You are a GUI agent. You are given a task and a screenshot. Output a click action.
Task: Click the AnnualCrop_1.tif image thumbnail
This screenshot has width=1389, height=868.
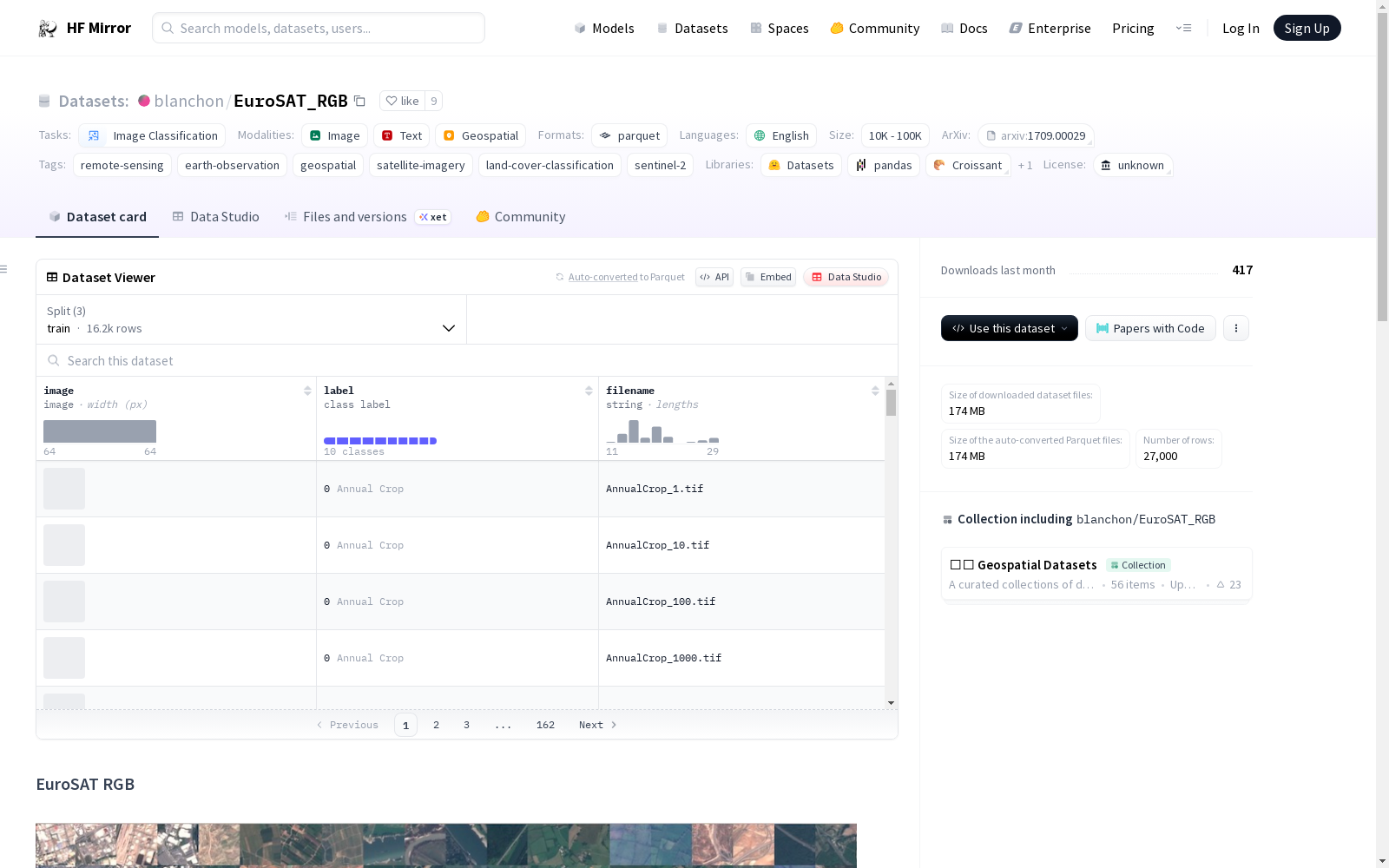click(64, 489)
